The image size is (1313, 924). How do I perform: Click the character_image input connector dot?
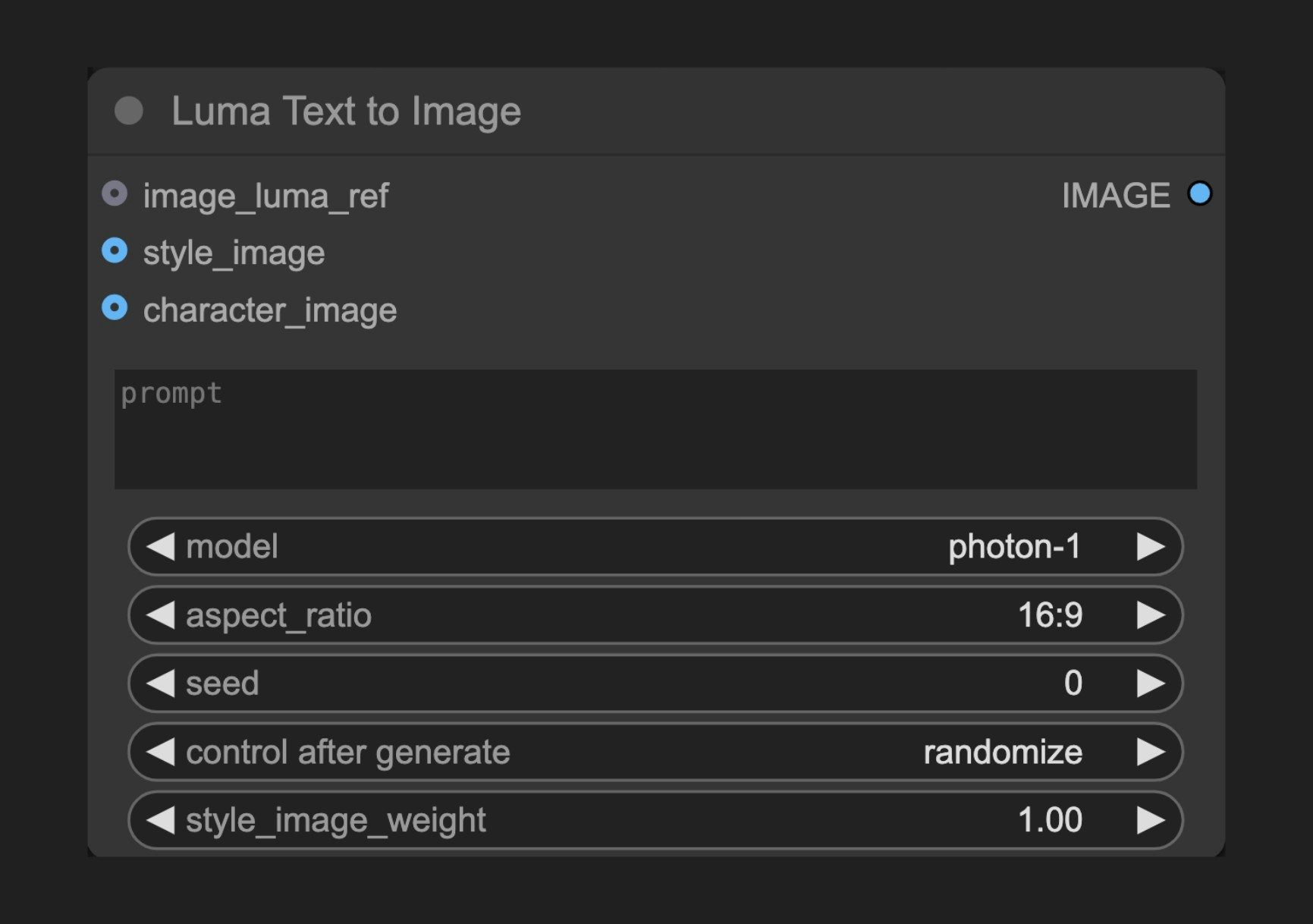(115, 309)
